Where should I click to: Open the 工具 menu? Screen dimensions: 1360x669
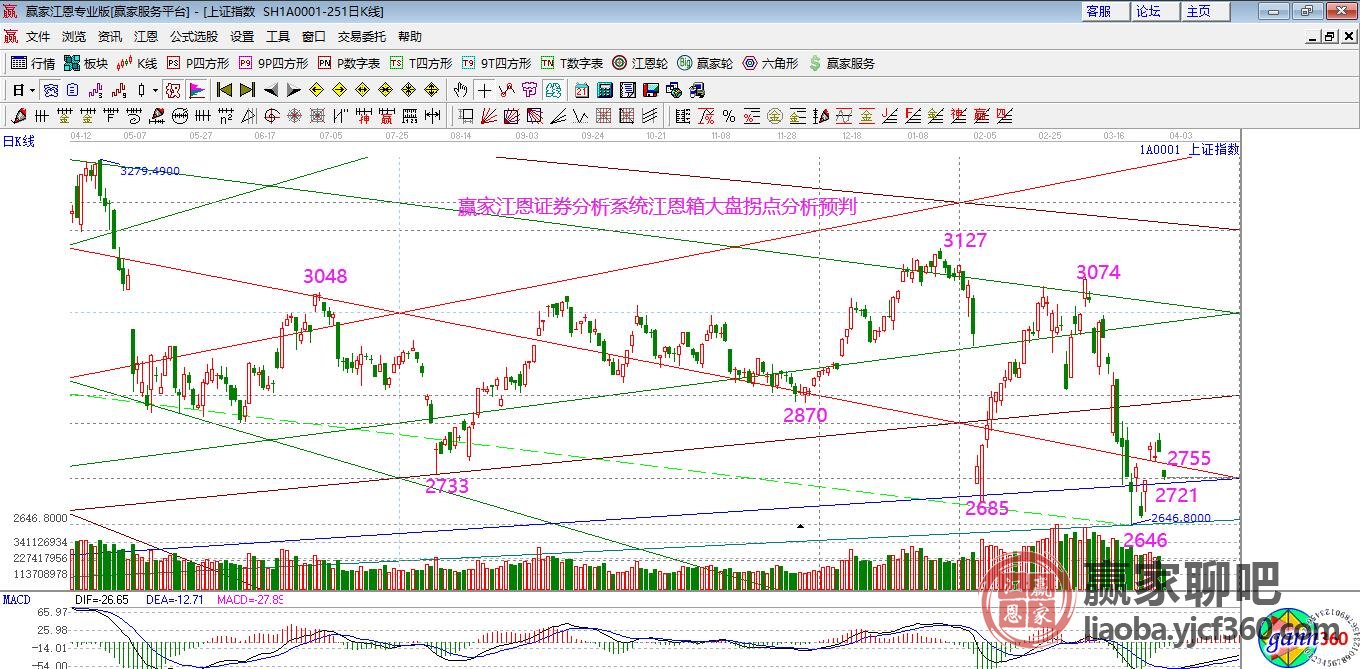[x=278, y=37]
